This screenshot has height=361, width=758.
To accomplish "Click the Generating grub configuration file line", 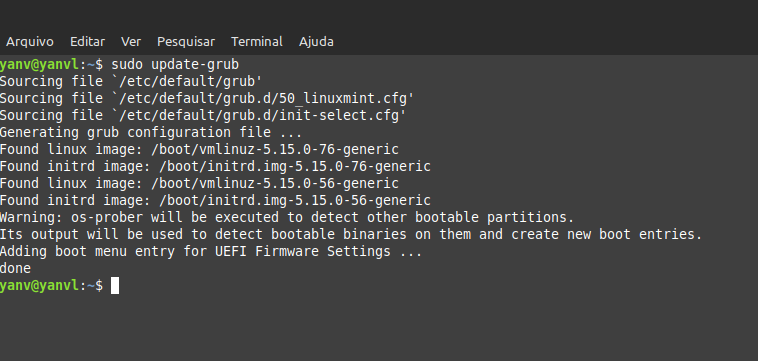I will 151,132.
